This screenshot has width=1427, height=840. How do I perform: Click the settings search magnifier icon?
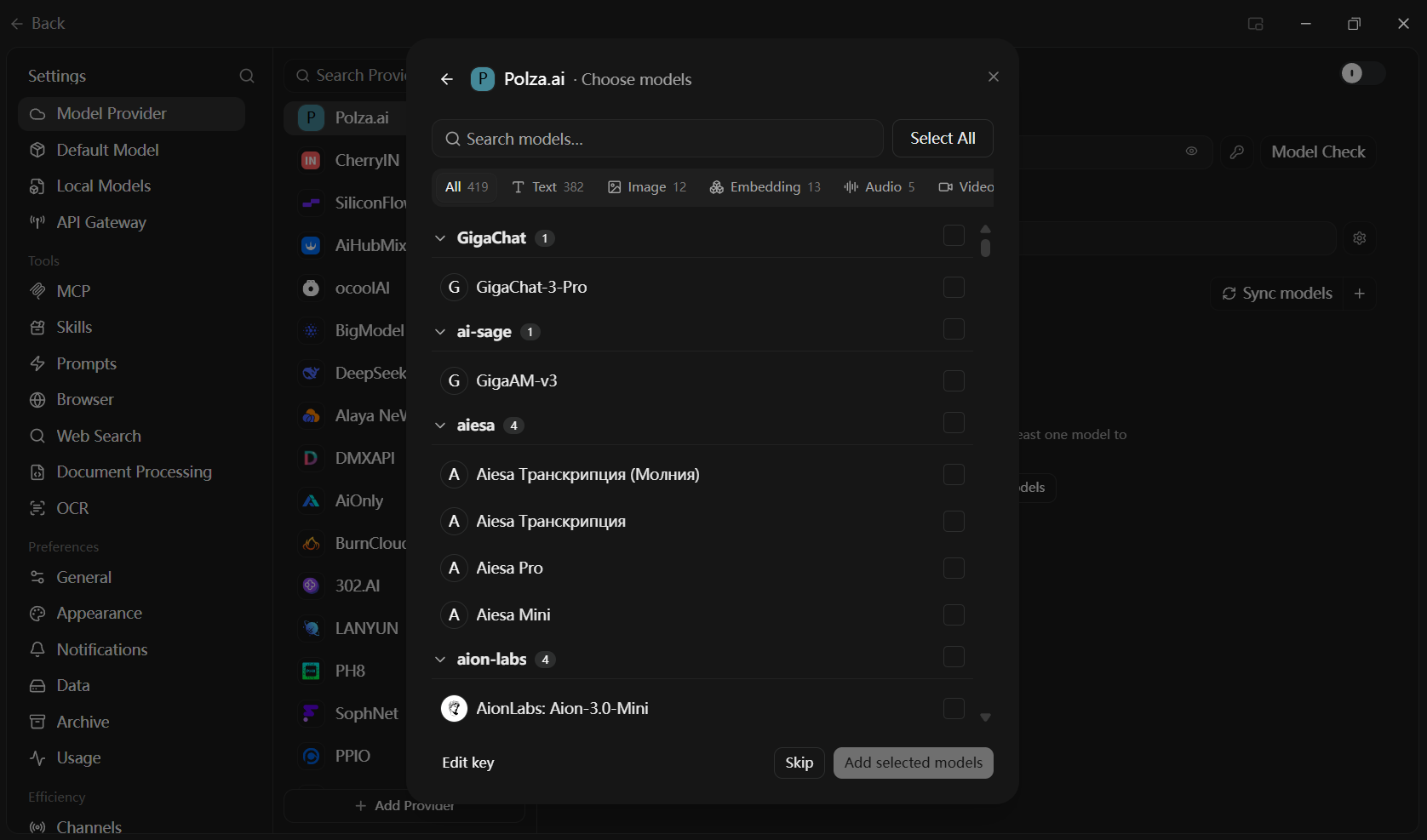pyautogui.click(x=247, y=77)
